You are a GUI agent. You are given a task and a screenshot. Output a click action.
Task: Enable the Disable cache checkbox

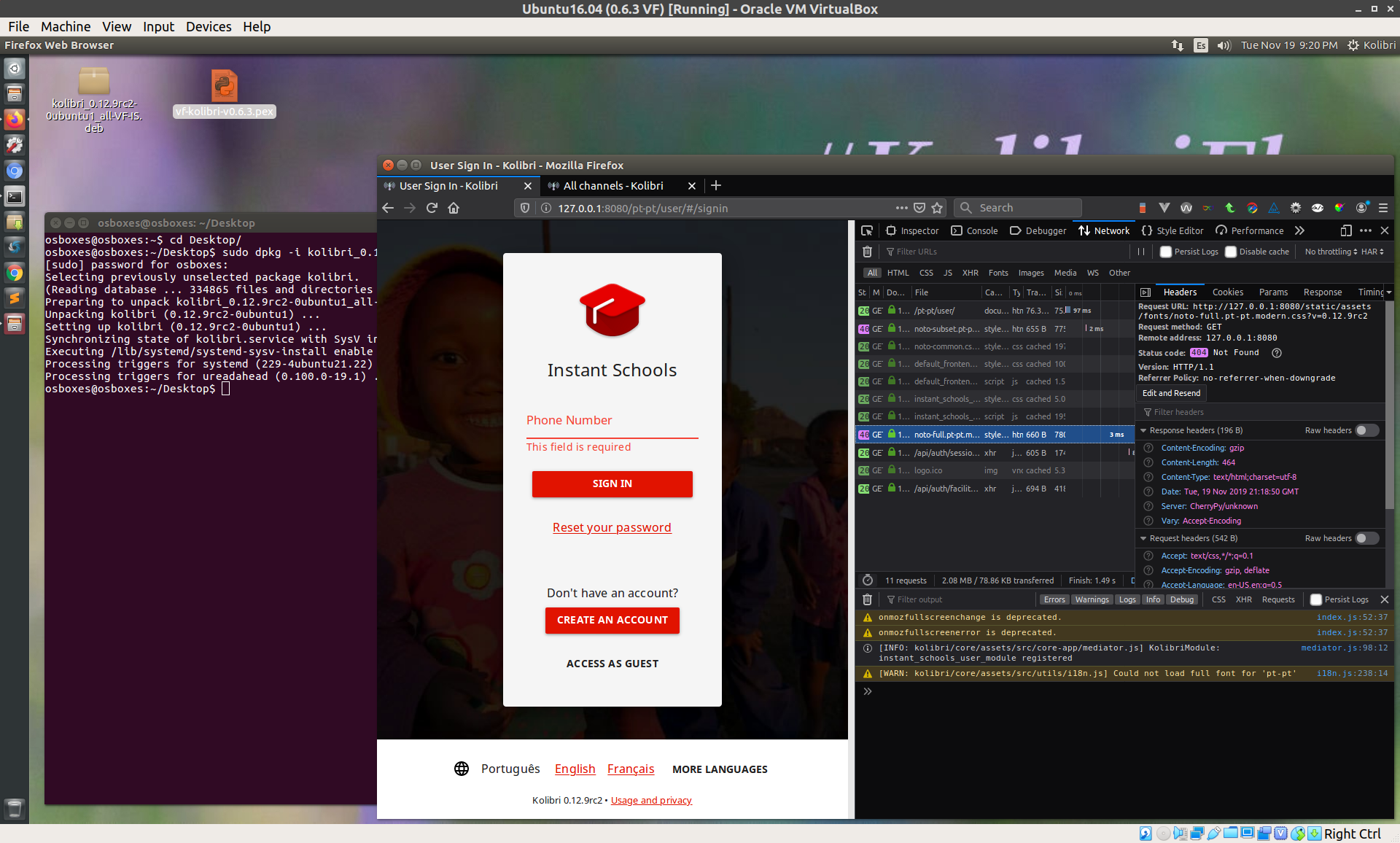click(1232, 252)
